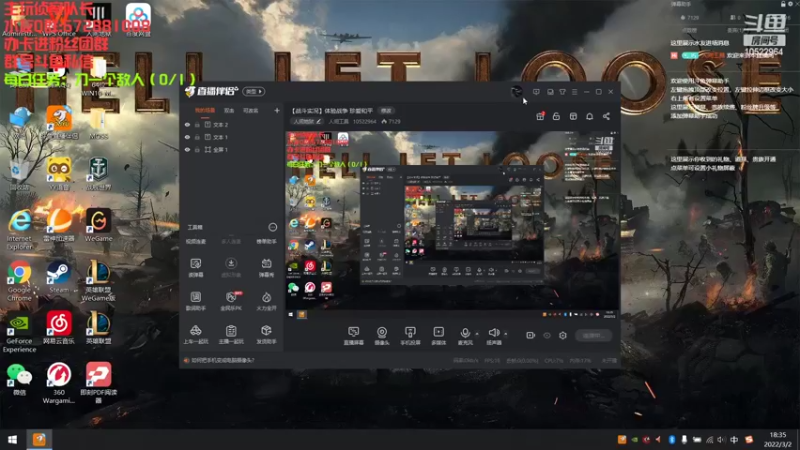Select the 全屏 1 source row

232,149
